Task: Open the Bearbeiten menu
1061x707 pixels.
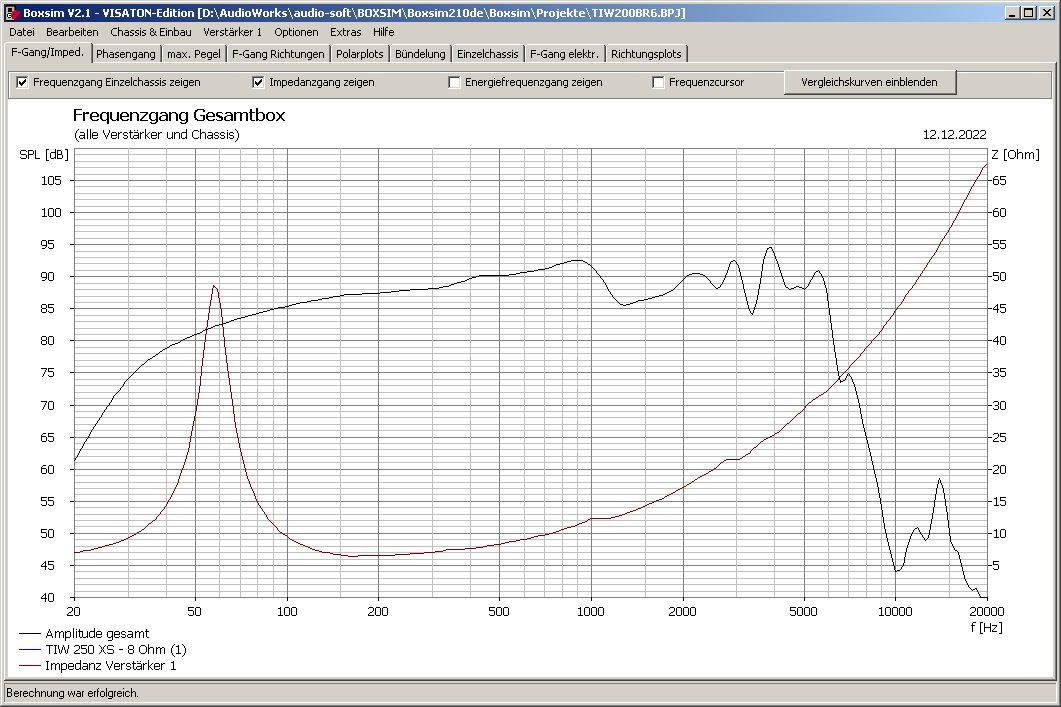Action: [x=72, y=32]
